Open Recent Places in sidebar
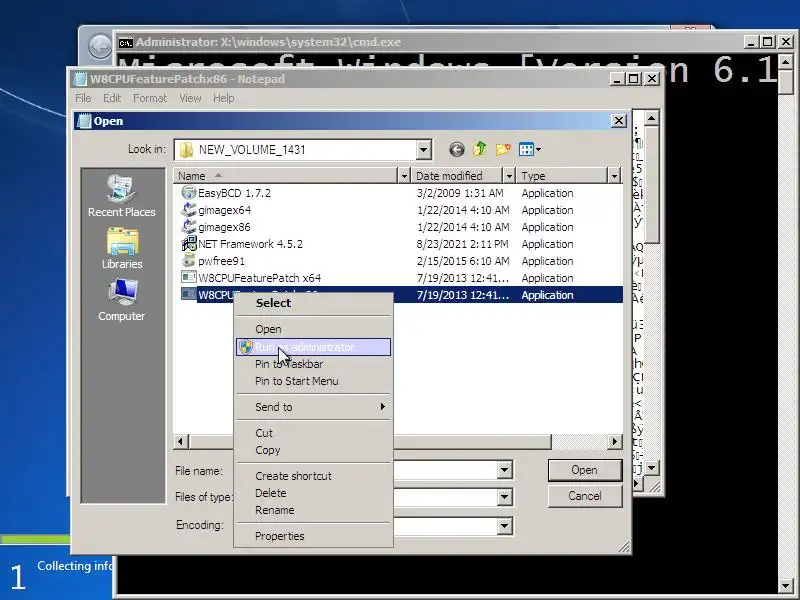The height and width of the screenshot is (600, 800). click(x=121, y=196)
